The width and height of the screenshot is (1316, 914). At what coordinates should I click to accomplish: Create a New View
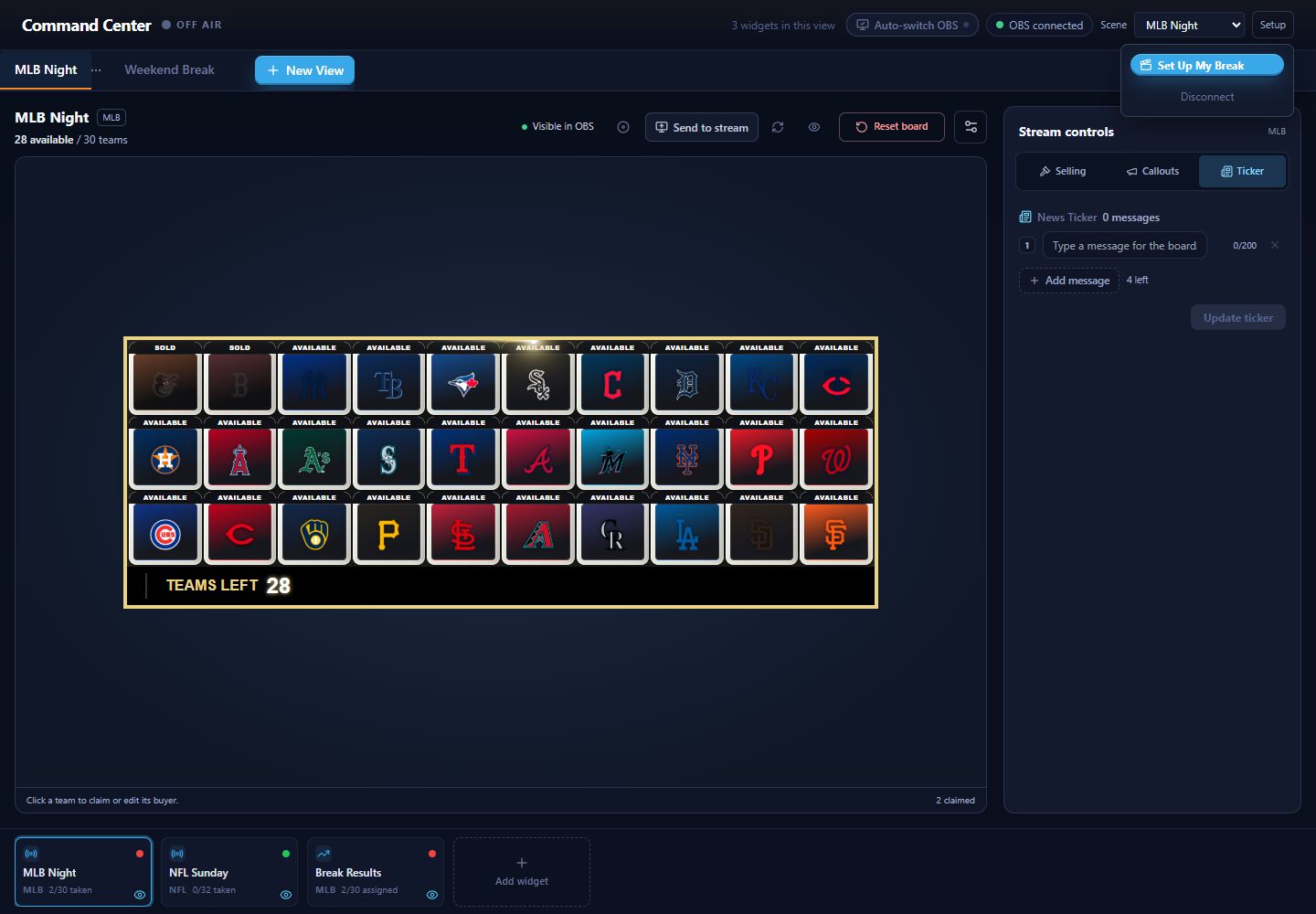[x=304, y=70]
